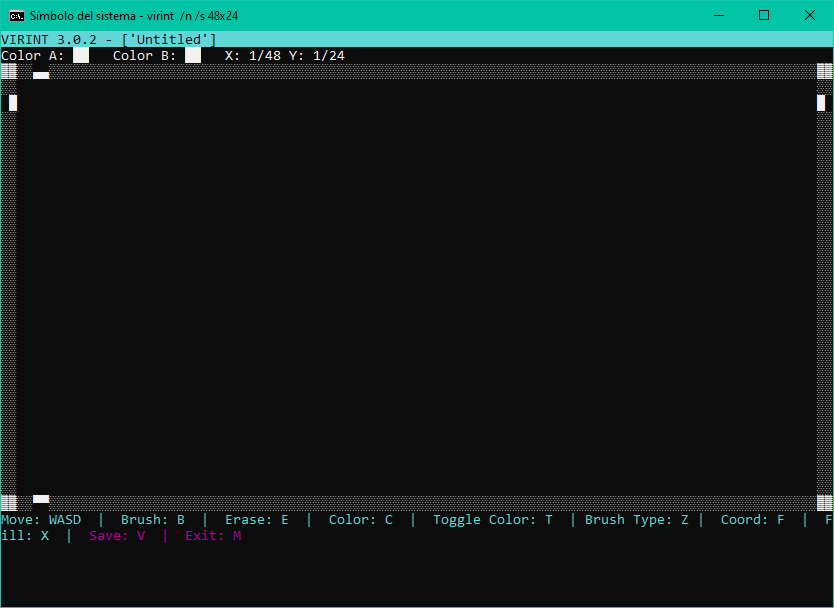Viewport: 834px width, 608px height.
Task: Click the 'Color B:' label
Action: [x=145, y=55]
